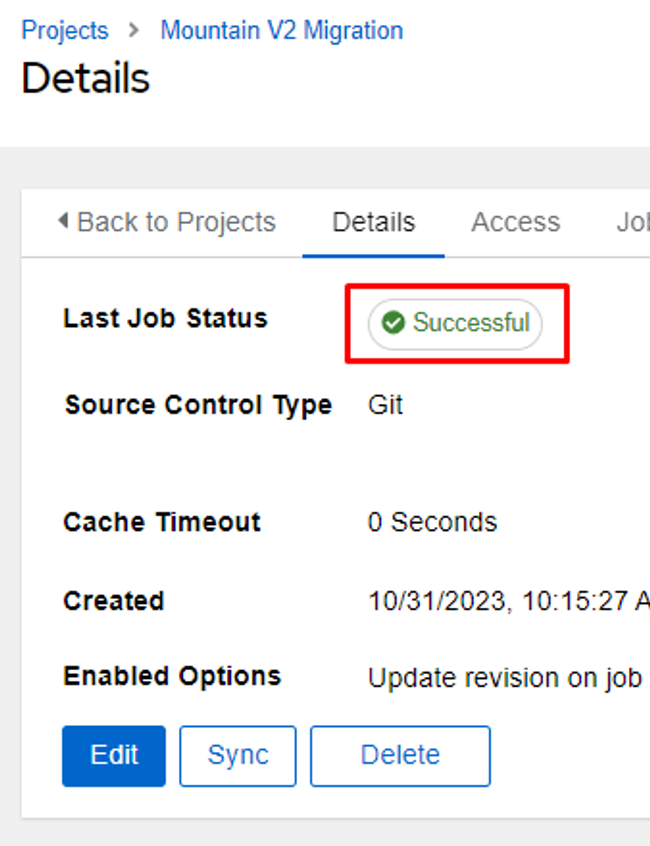Go to the Back to Projects tab

(x=166, y=222)
